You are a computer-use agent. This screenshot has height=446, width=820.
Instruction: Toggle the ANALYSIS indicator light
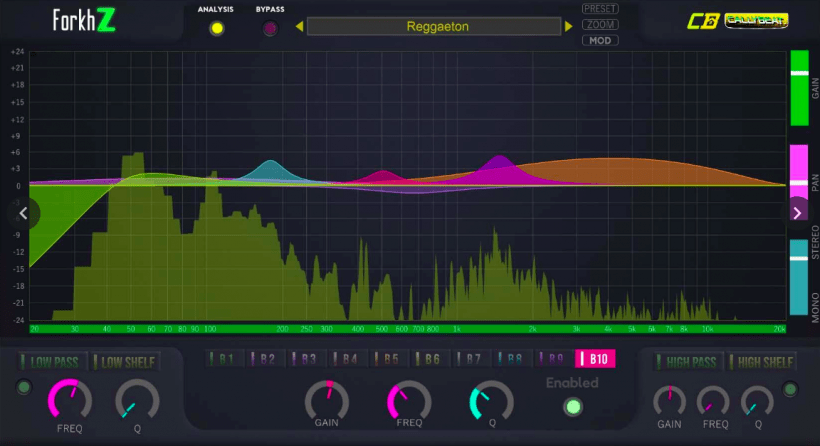pos(216,28)
